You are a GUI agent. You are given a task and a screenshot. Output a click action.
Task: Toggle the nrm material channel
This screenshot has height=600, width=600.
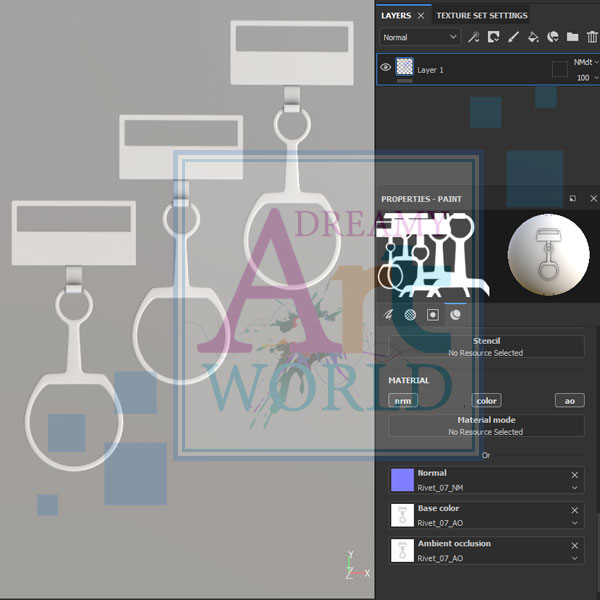402,401
